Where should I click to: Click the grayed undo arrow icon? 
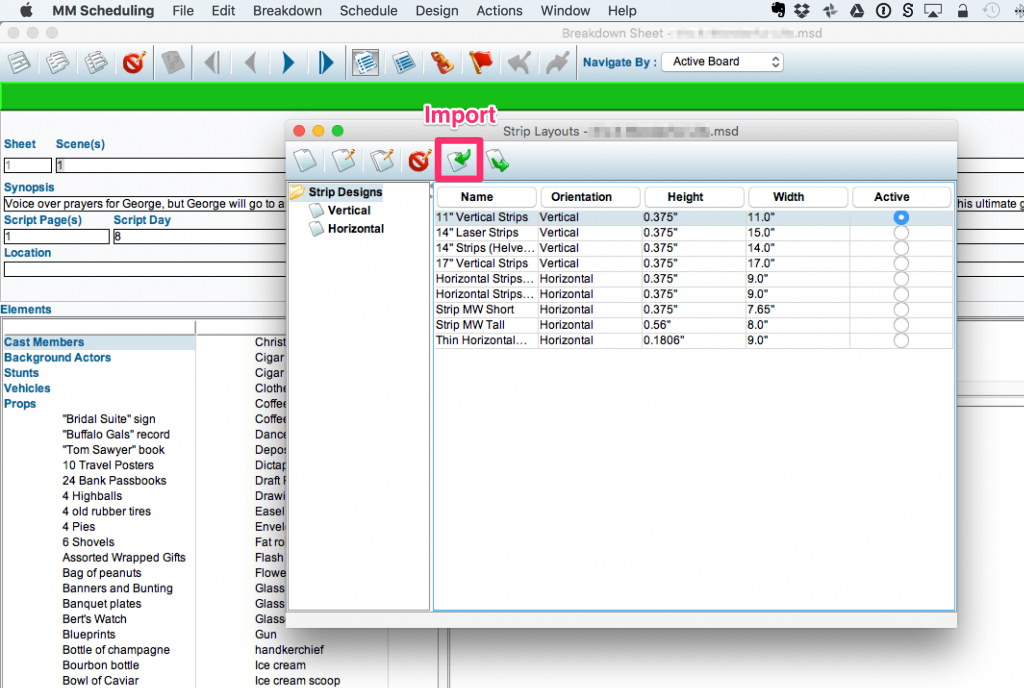(519, 63)
